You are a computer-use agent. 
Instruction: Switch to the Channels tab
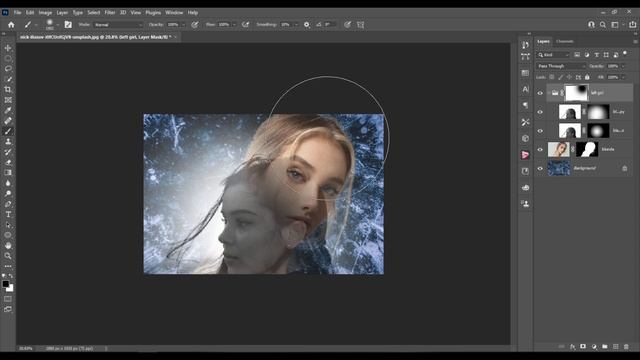pos(565,41)
